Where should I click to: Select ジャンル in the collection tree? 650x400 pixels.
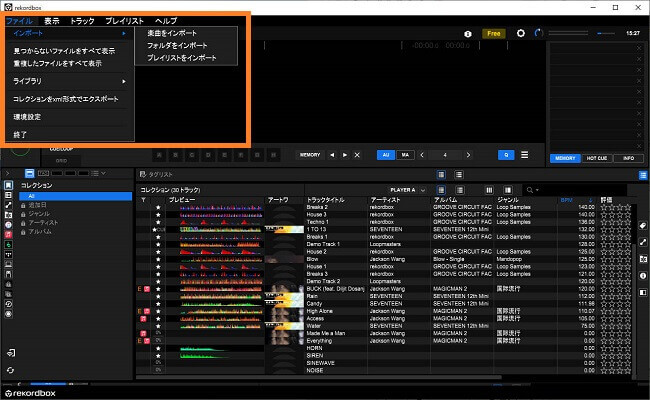click(x=39, y=214)
